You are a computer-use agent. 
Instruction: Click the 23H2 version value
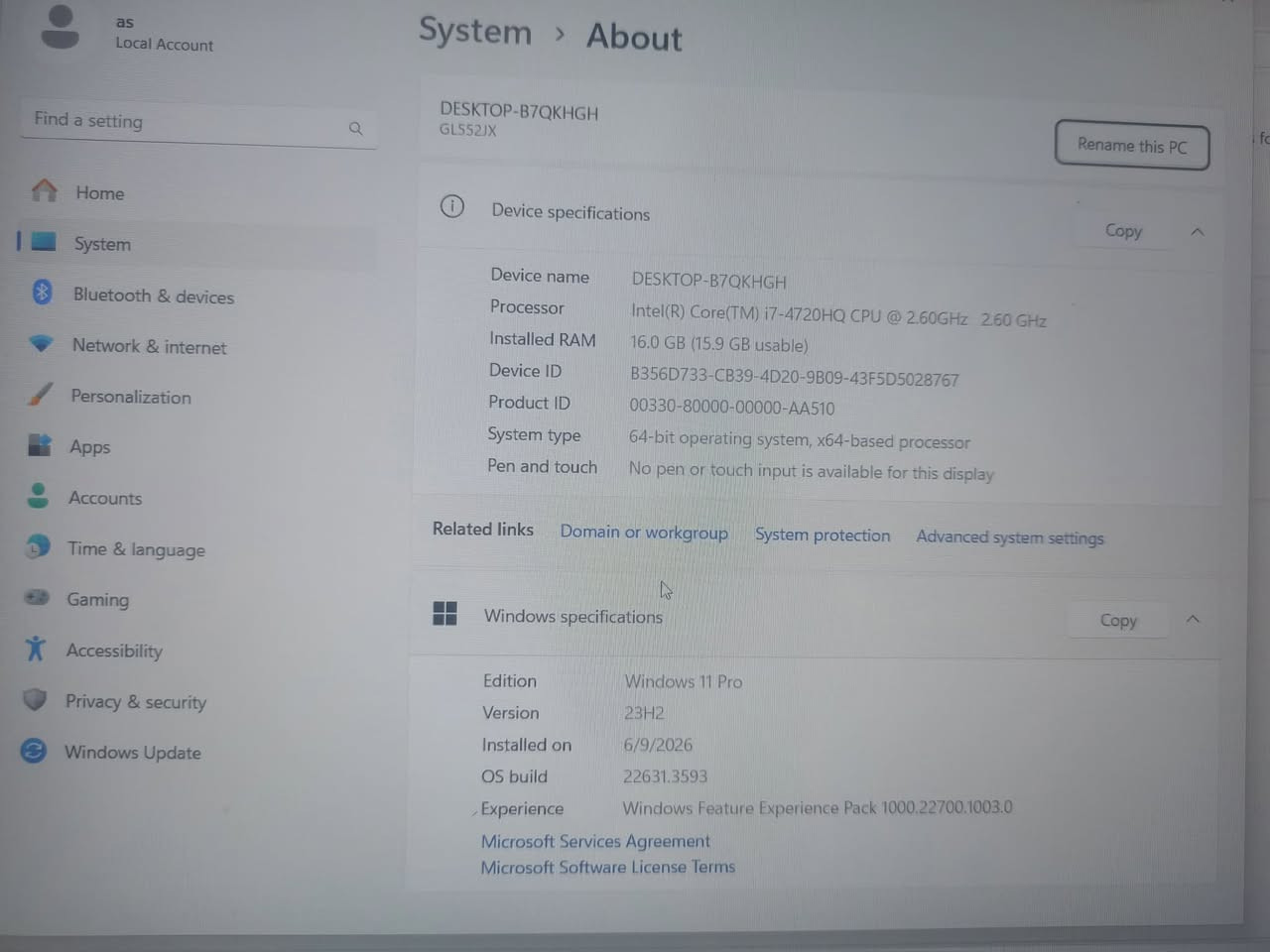(644, 713)
